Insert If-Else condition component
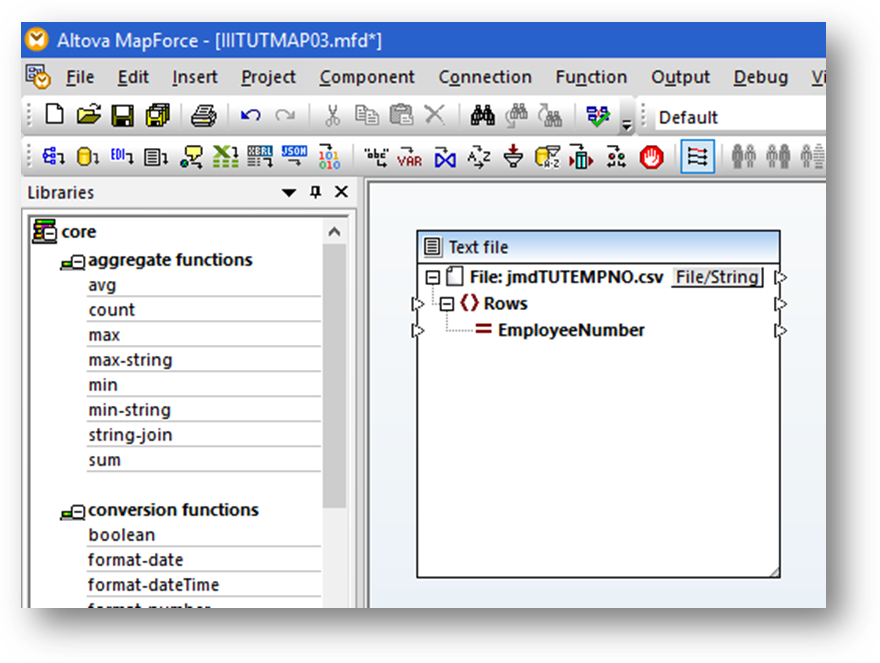 (616, 157)
